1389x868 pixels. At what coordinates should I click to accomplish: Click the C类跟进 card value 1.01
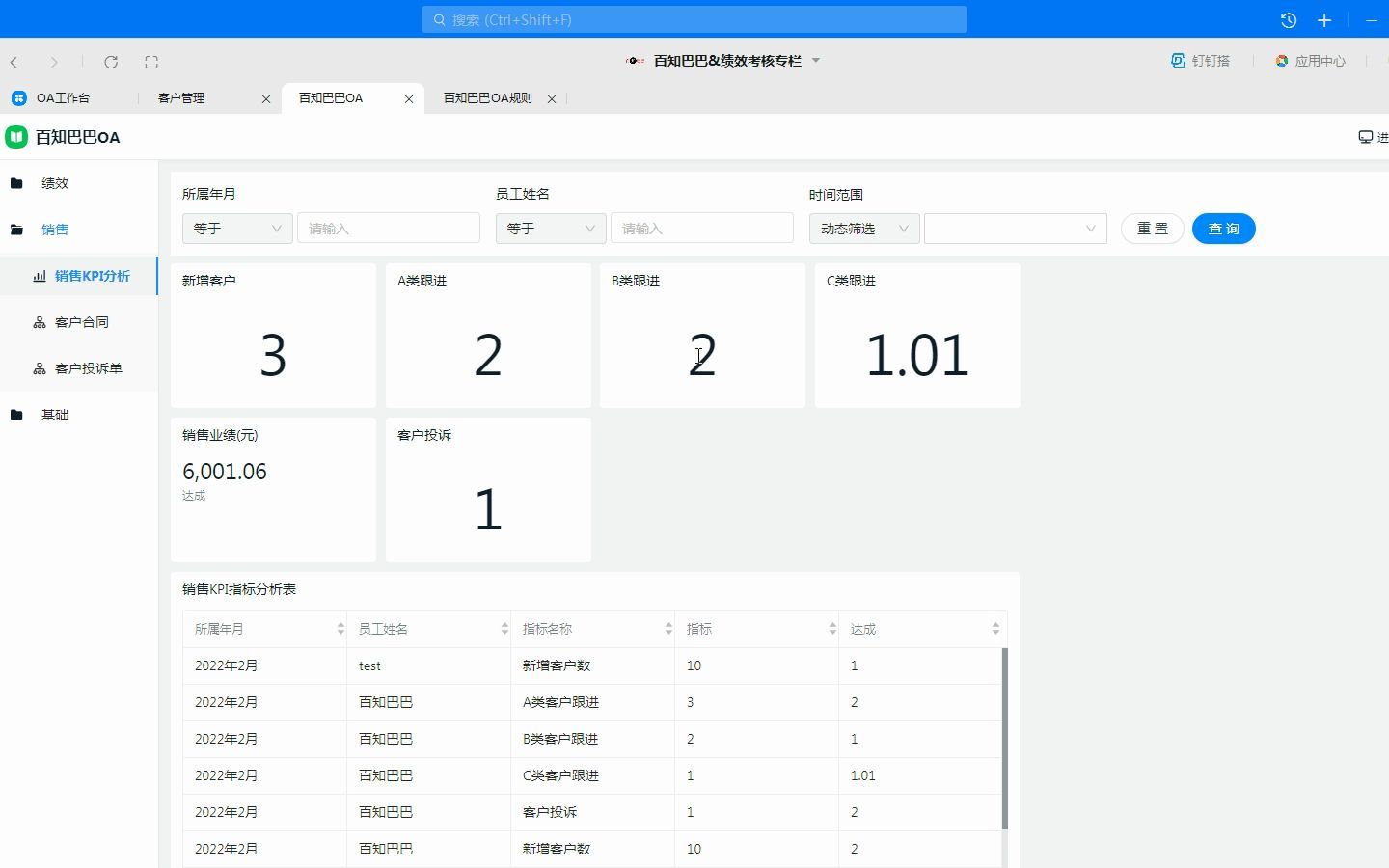tap(917, 355)
